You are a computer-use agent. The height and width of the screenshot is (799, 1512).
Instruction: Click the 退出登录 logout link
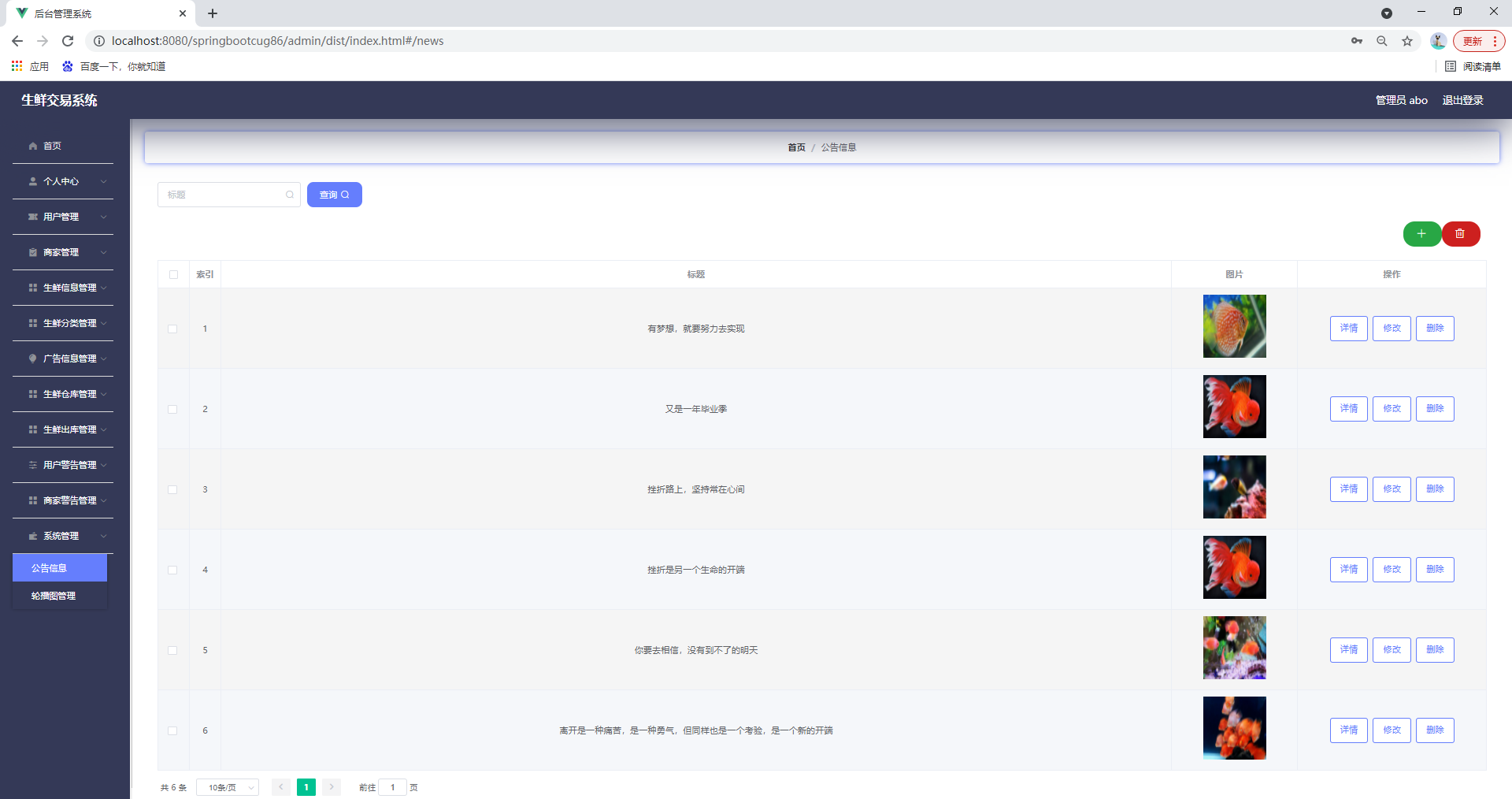click(x=1462, y=100)
